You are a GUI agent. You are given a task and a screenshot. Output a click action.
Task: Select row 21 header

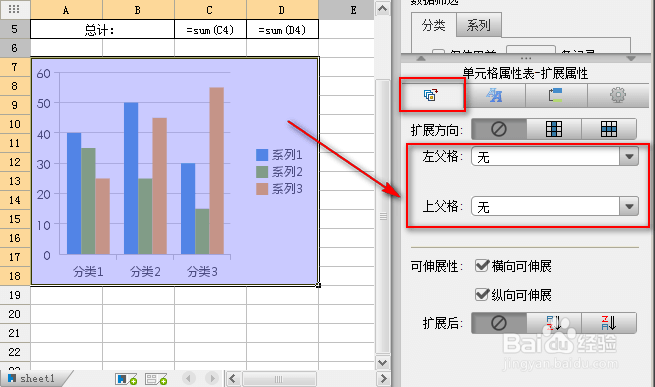click(x=15, y=333)
